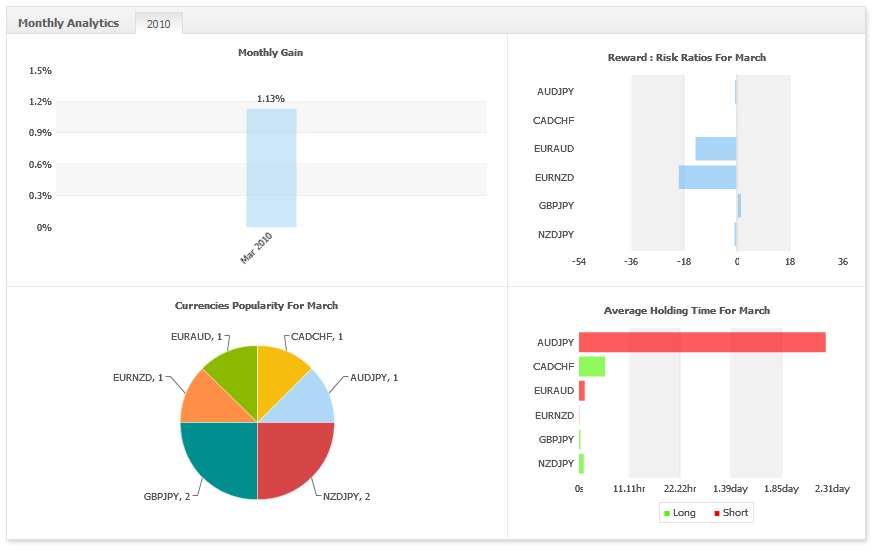Click the red Short legend marker
Image resolution: width=875 pixels, height=550 pixels.
click(717, 513)
